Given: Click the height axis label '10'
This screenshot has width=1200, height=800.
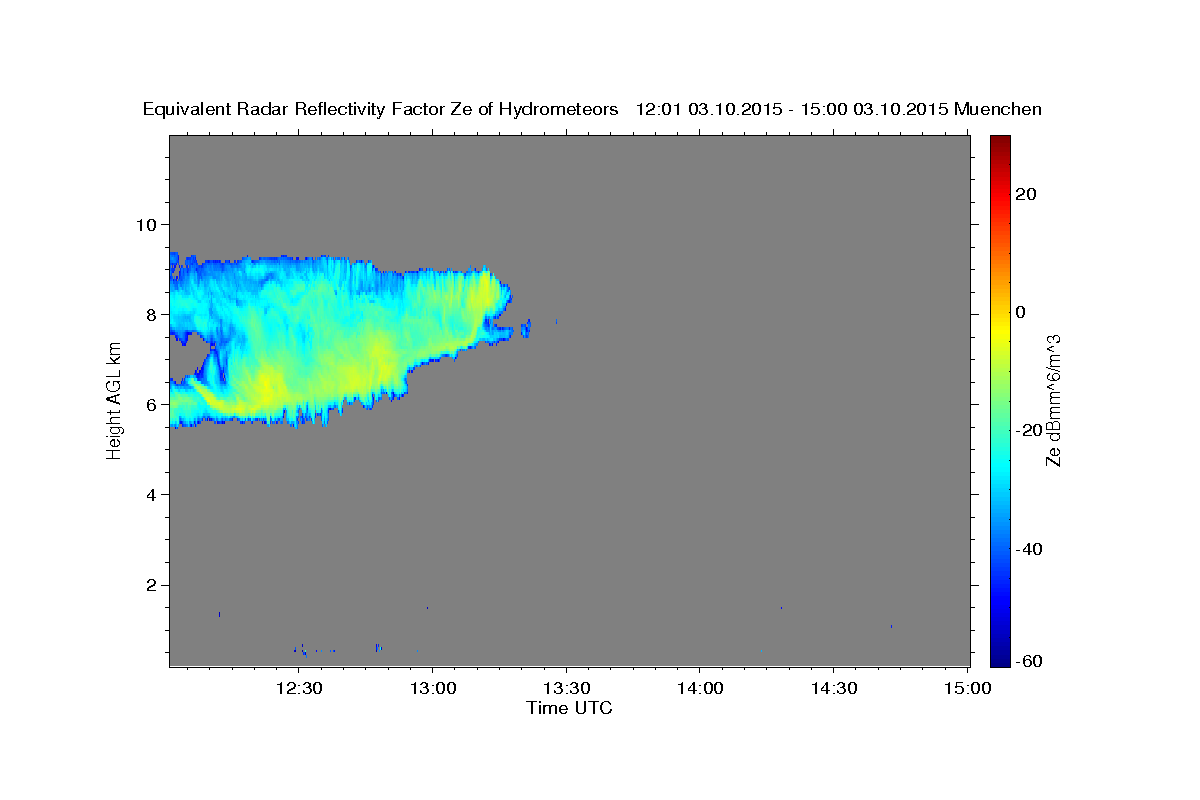Looking at the screenshot, I should 147,224.
